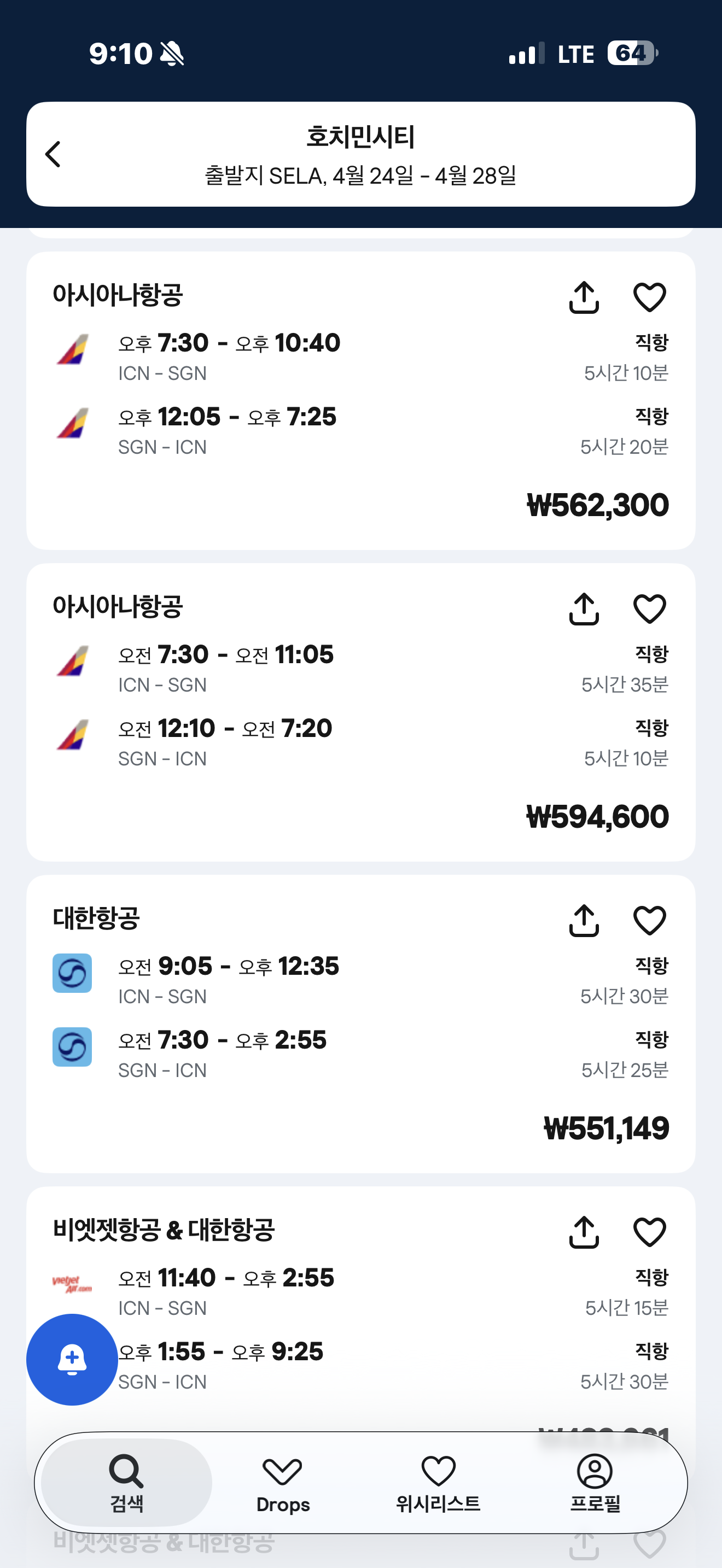This screenshot has width=722, height=1568.
Task: Share the ₩551,149 Korean Air flight
Action: (584, 920)
